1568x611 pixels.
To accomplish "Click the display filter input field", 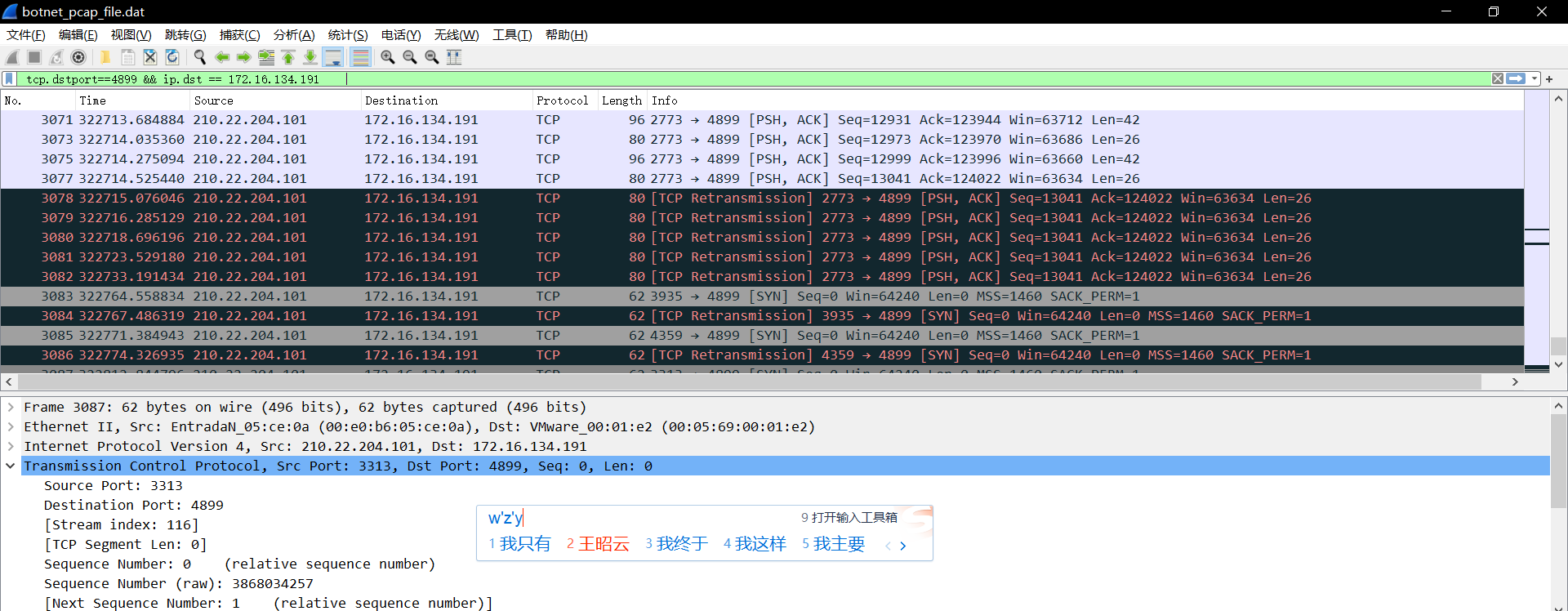I will pos(755,79).
